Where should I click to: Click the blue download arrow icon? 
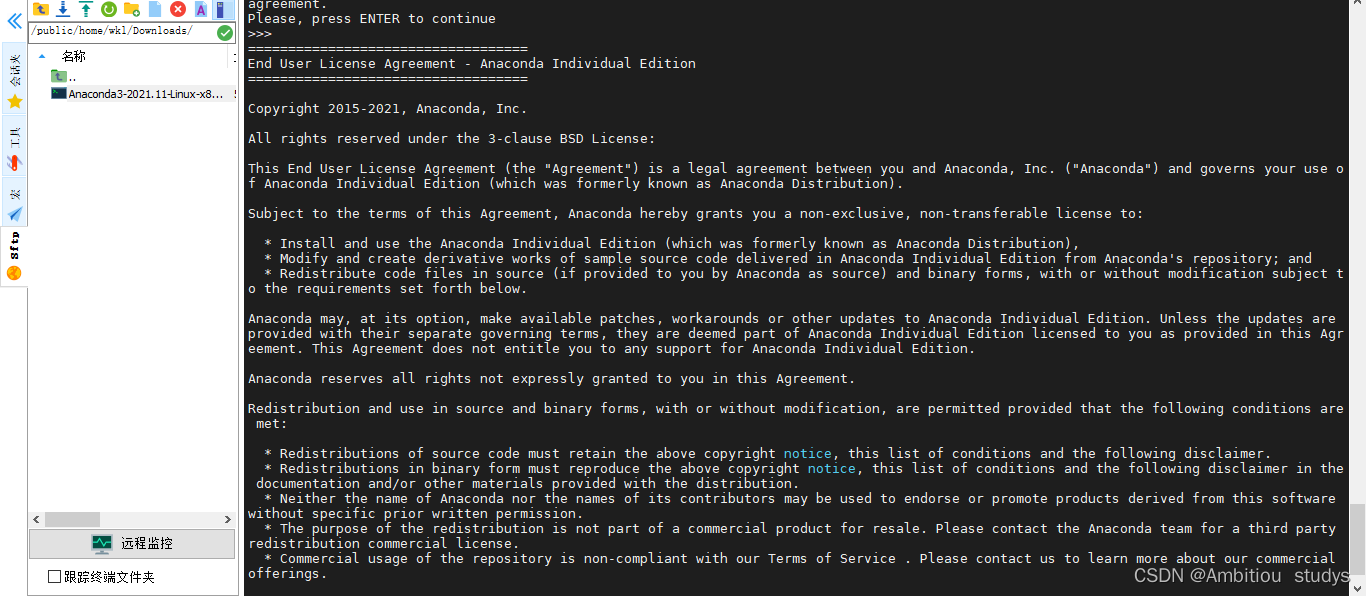point(63,9)
